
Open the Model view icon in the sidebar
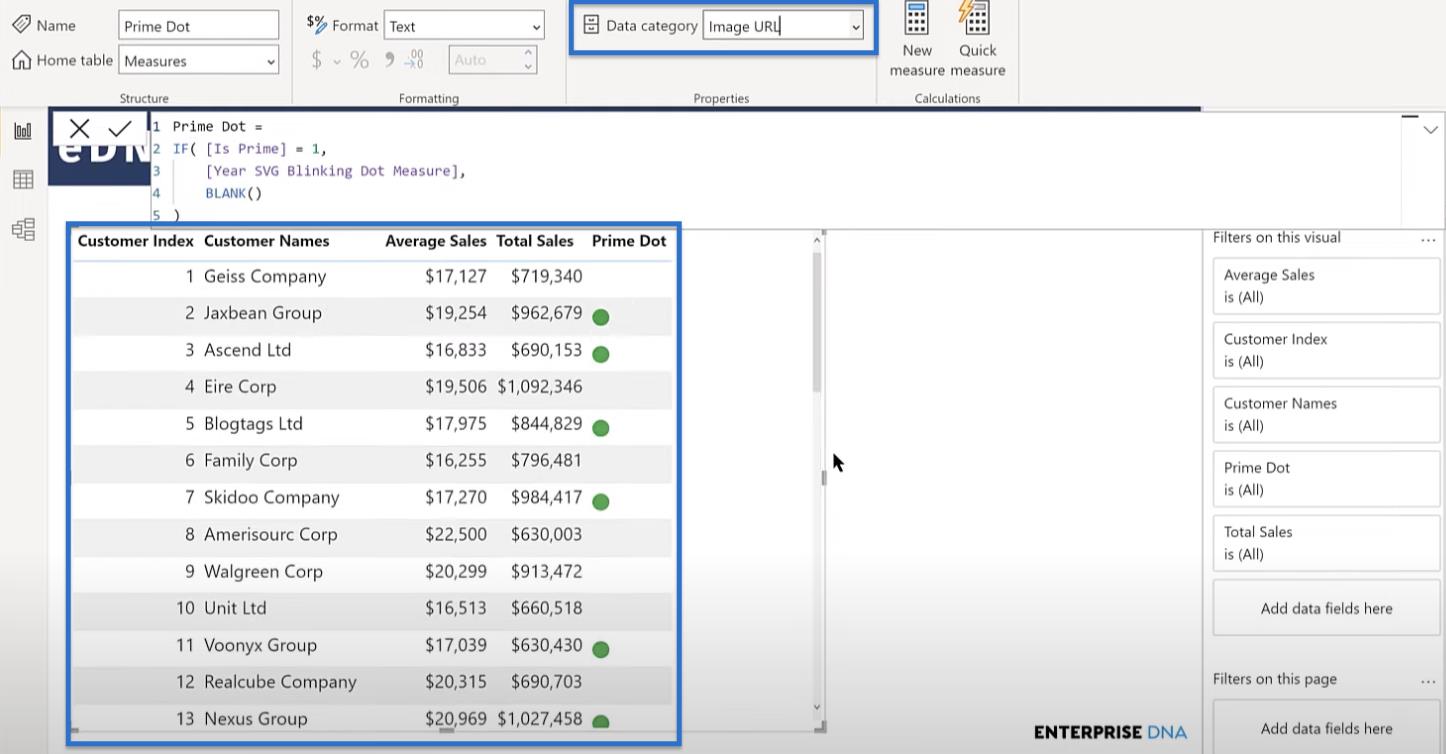point(23,229)
